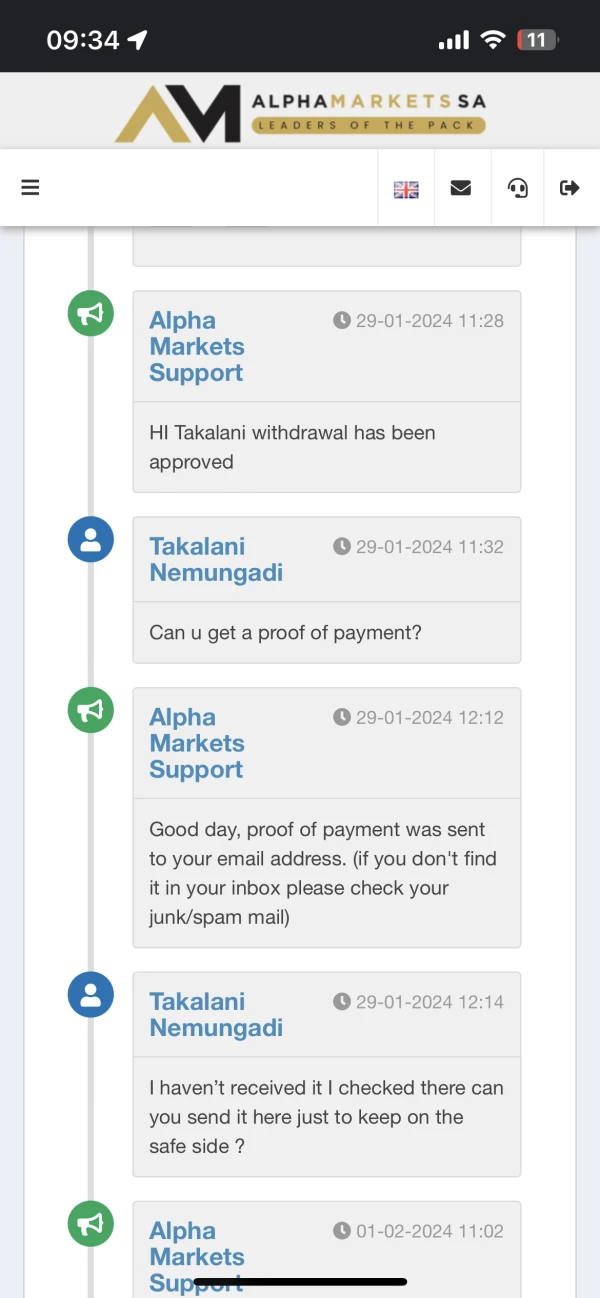Tap the user avatar beside the 11:32 message

pyautogui.click(x=90, y=539)
